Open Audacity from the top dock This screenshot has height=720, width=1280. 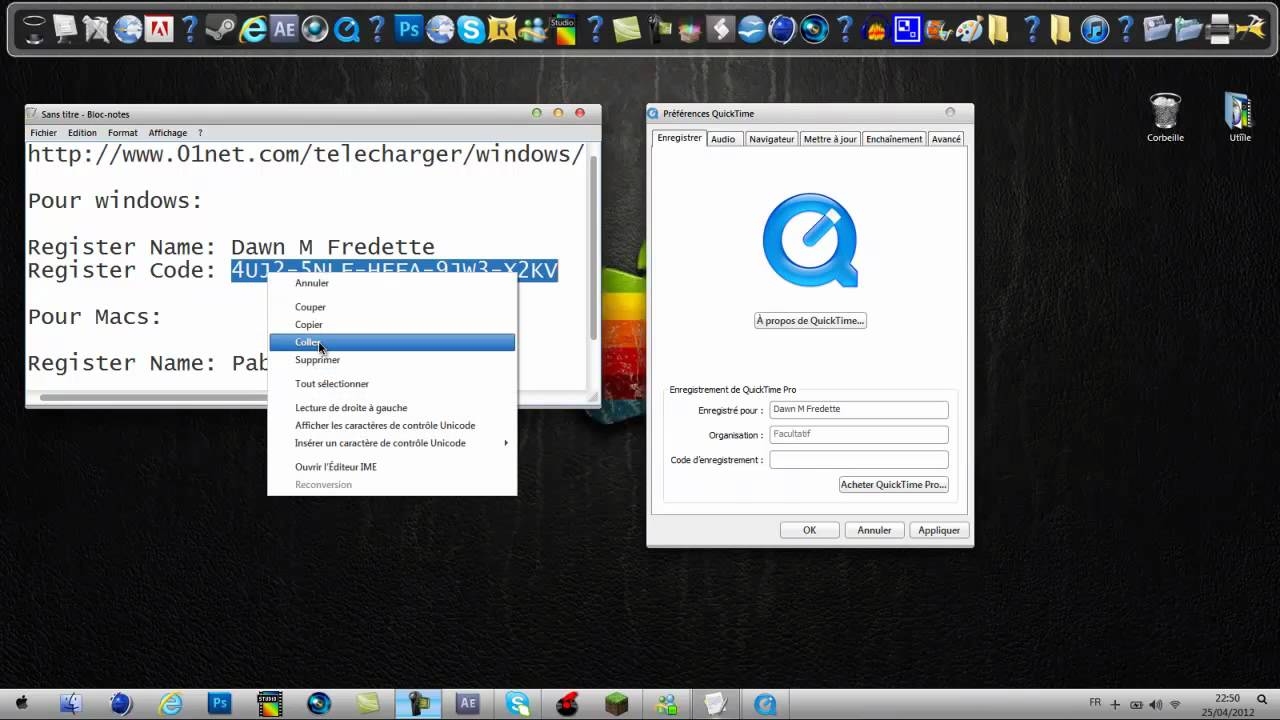875,29
